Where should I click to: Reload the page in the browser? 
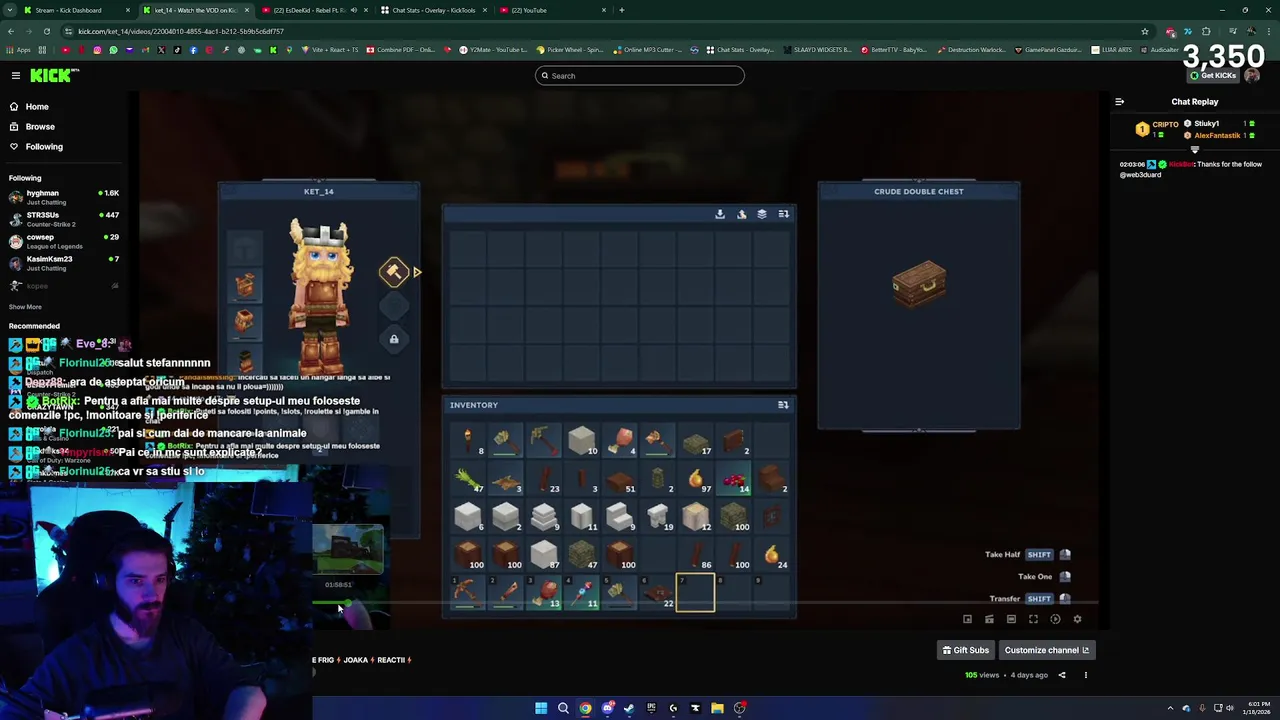coord(46,31)
